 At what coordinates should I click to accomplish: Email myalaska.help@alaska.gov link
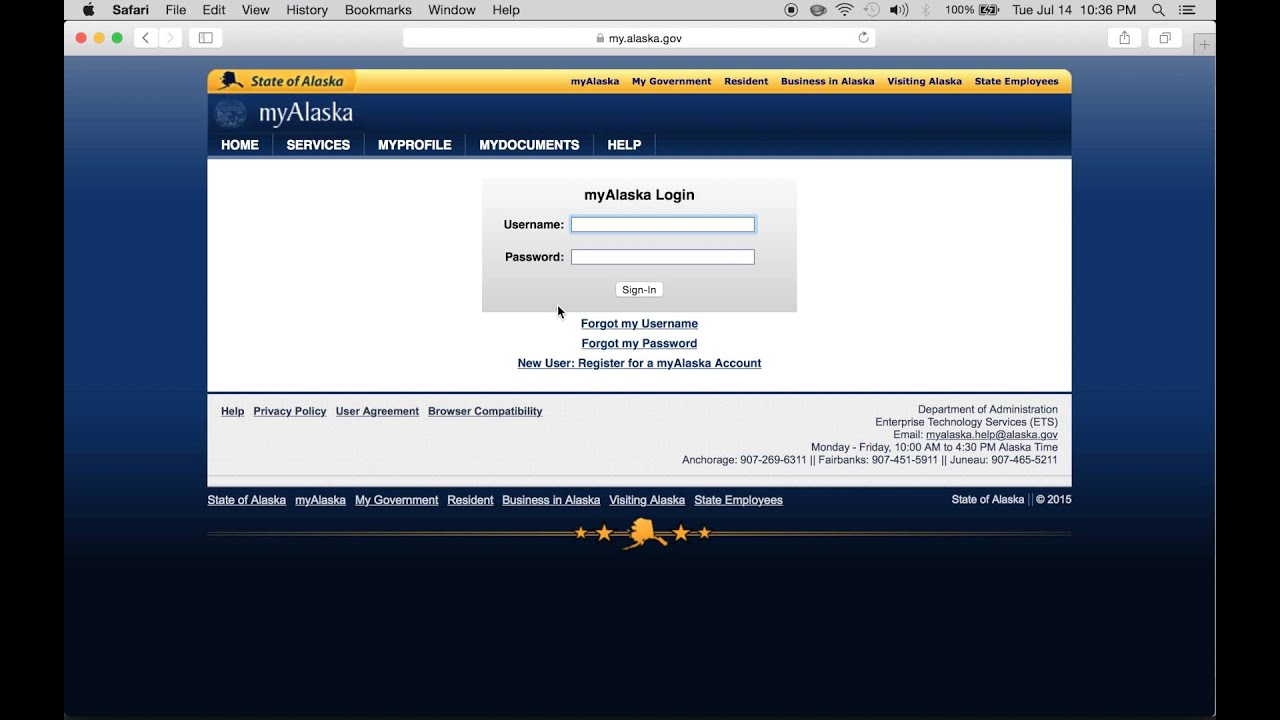992,435
